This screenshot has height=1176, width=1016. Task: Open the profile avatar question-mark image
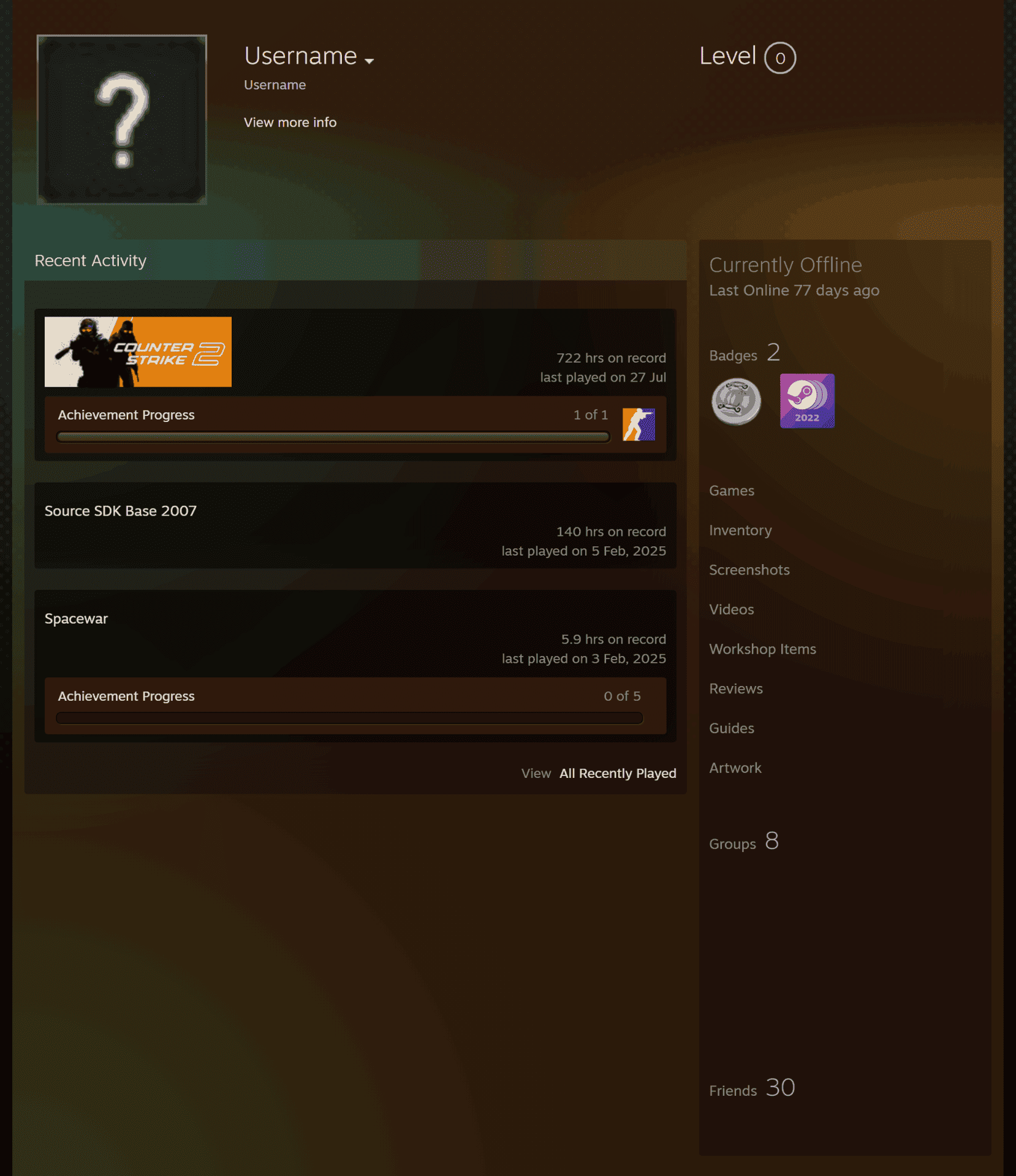coord(122,119)
